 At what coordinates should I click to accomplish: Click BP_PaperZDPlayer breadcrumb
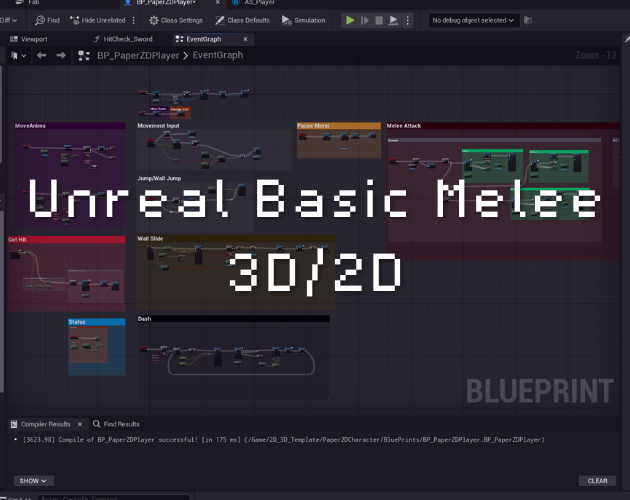tap(138, 55)
